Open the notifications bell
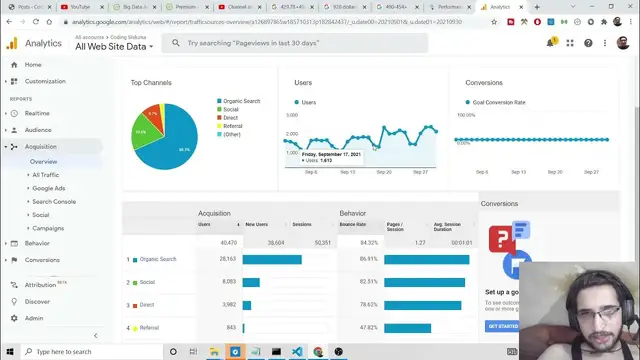Image resolution: width=640 pixels, height=360 pixels. tap(551, 43)
